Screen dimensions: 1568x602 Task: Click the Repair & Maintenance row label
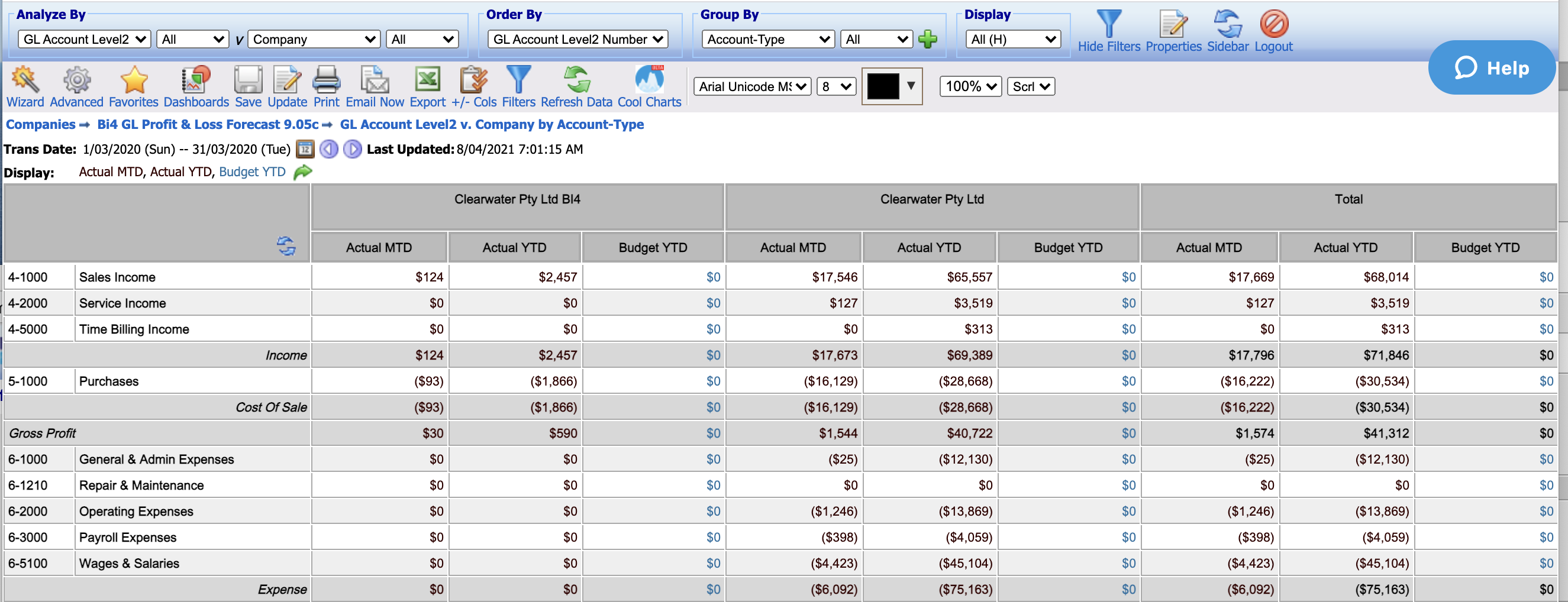(x=141, y=486)
